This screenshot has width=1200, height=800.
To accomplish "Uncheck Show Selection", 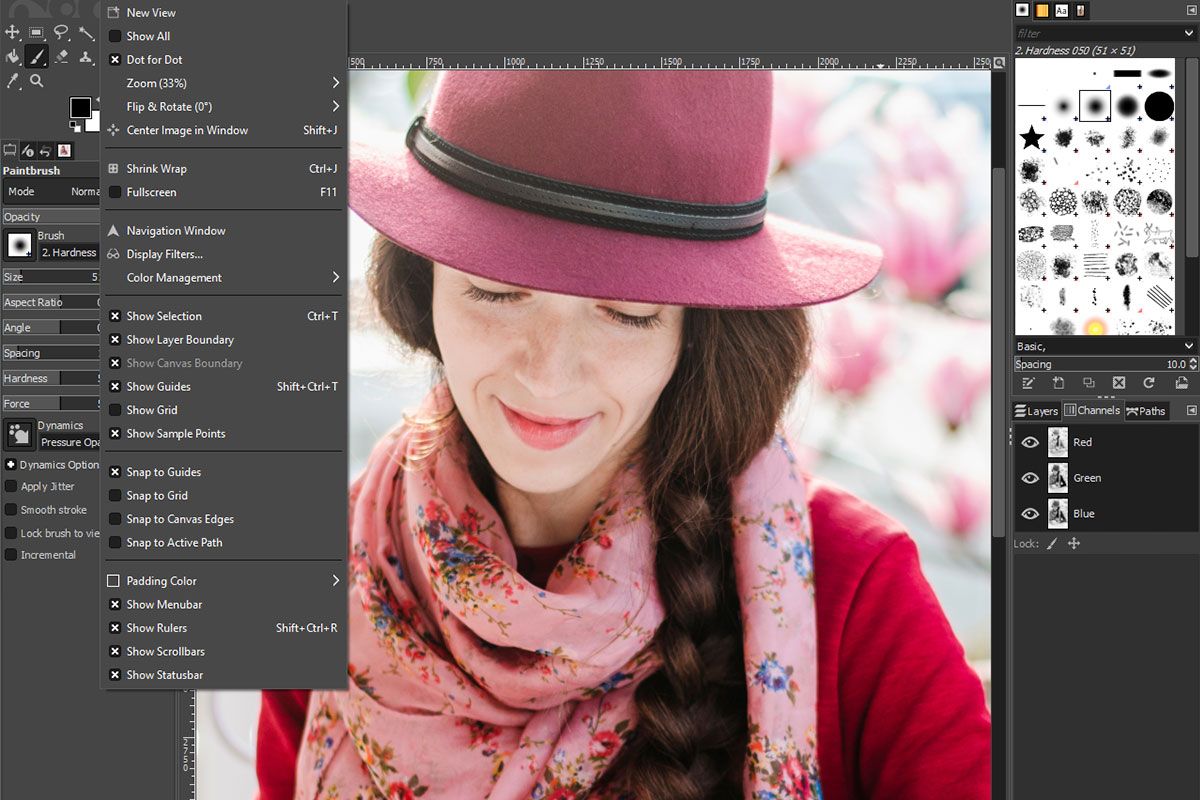I will coord(115,316).
